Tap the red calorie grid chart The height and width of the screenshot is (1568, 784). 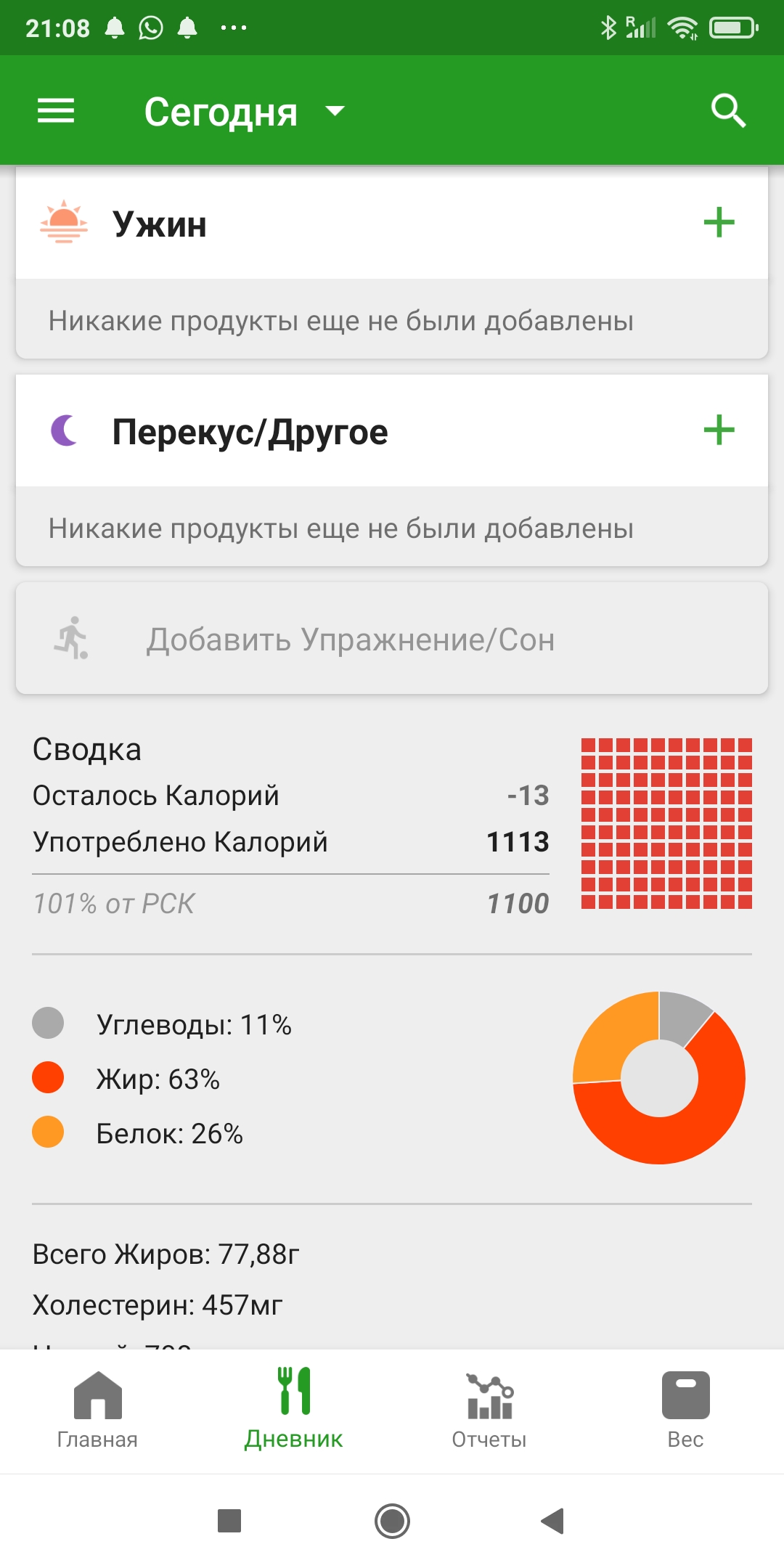(x=666, y=823)
